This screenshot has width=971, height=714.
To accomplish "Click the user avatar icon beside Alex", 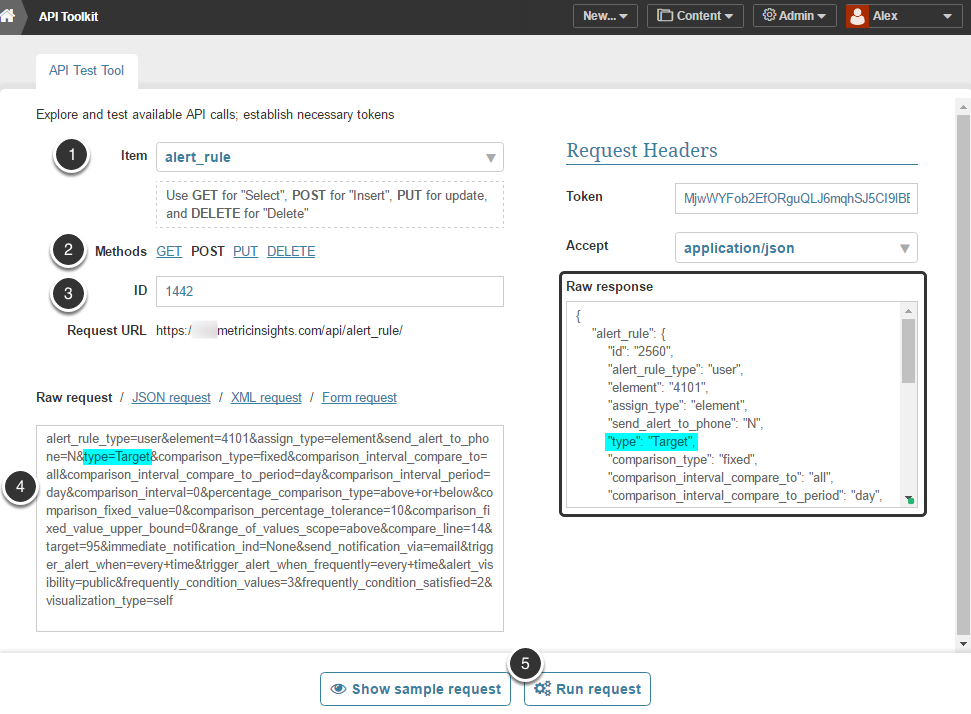I will [857, 16].
